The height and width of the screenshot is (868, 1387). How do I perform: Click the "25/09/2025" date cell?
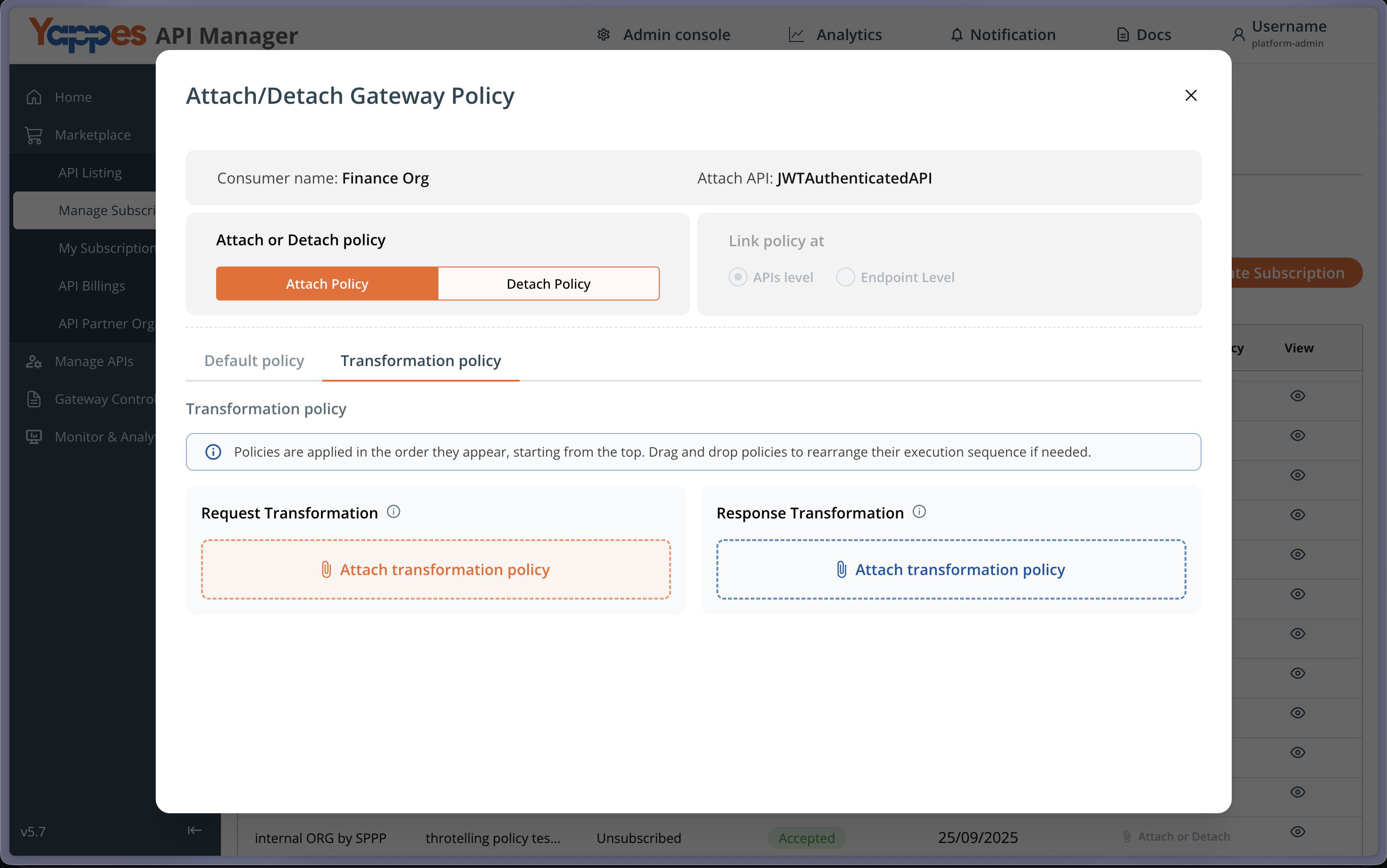977,838
